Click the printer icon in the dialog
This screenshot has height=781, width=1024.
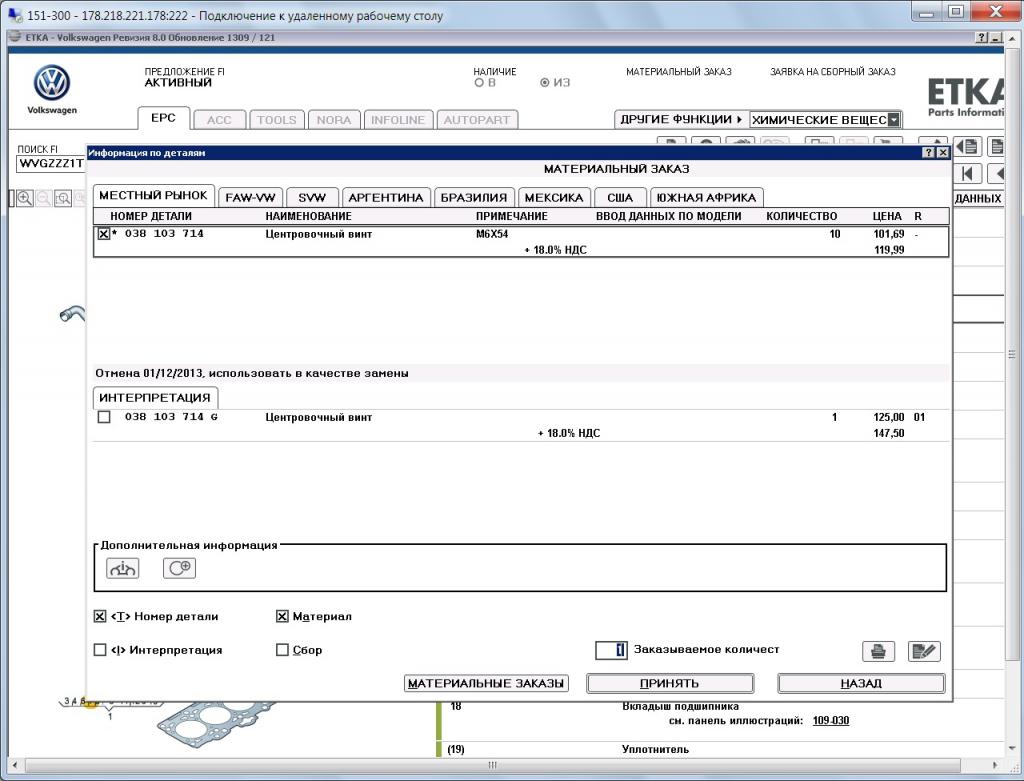click(878, 651)
